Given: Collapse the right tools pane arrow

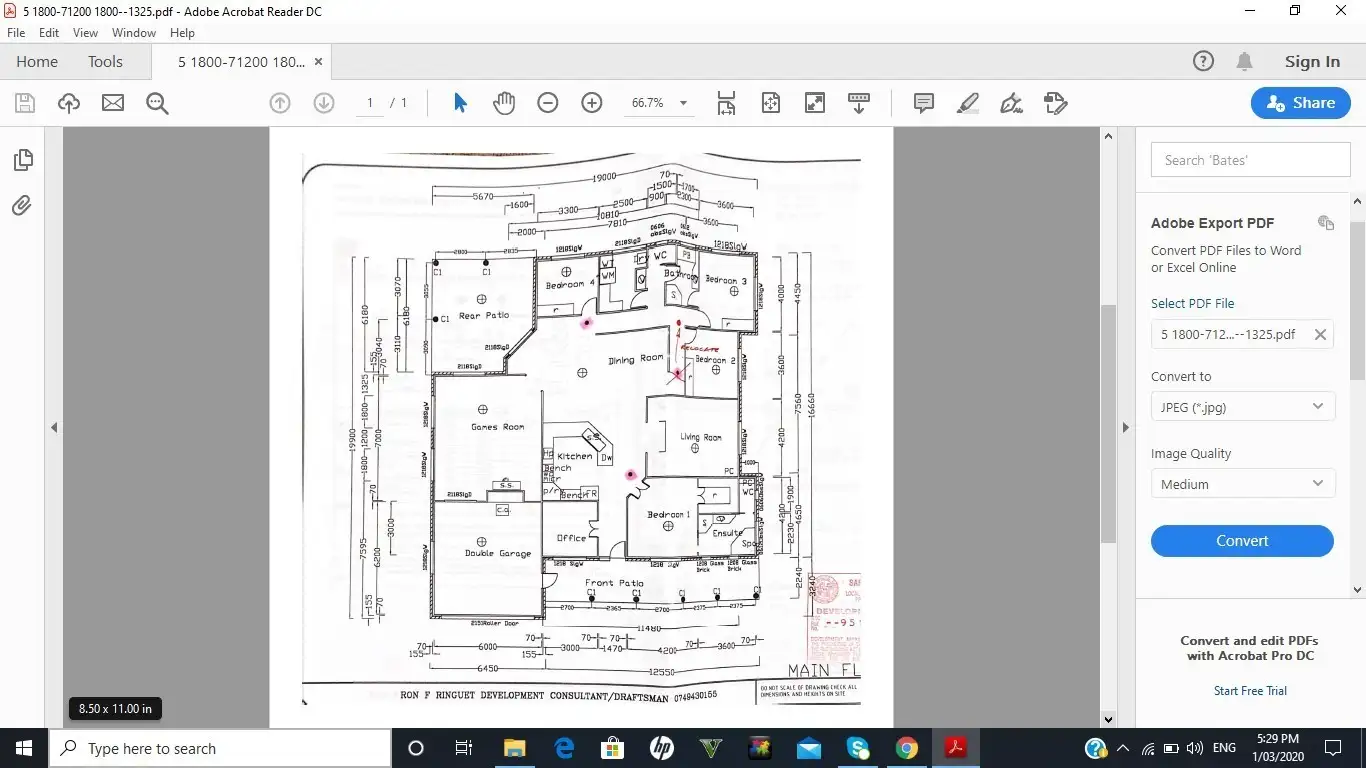Looking at the screenshot, I should [x=1125, y=428].
